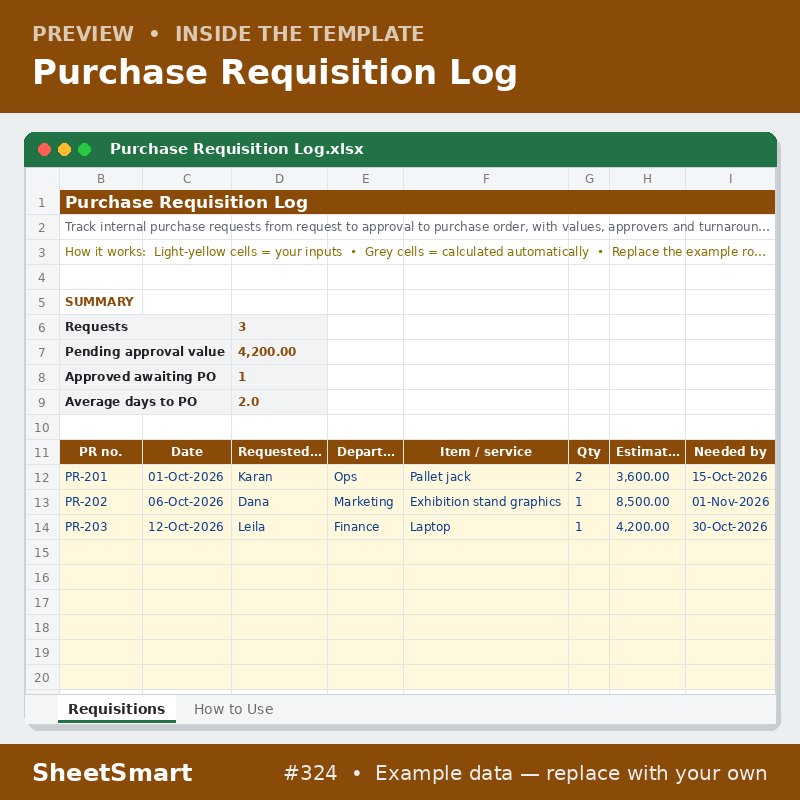Select column G header
Screen dimensions: 800x800
click(589, 179)
